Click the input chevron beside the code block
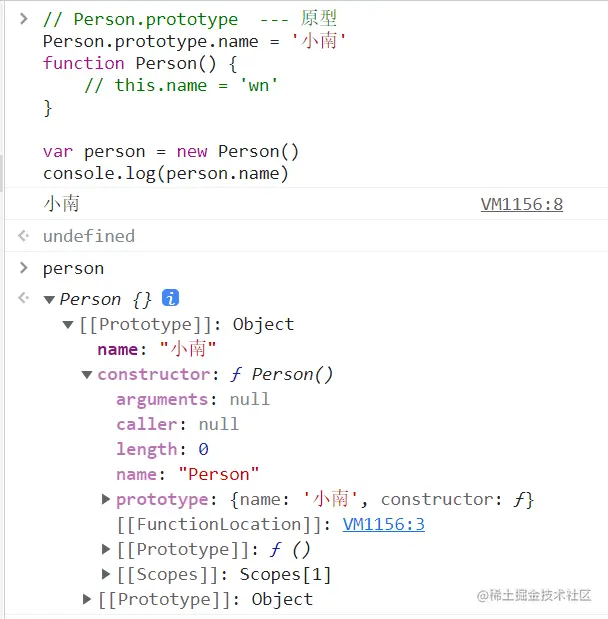Screen dimensions: 608x619 (24, 19)
